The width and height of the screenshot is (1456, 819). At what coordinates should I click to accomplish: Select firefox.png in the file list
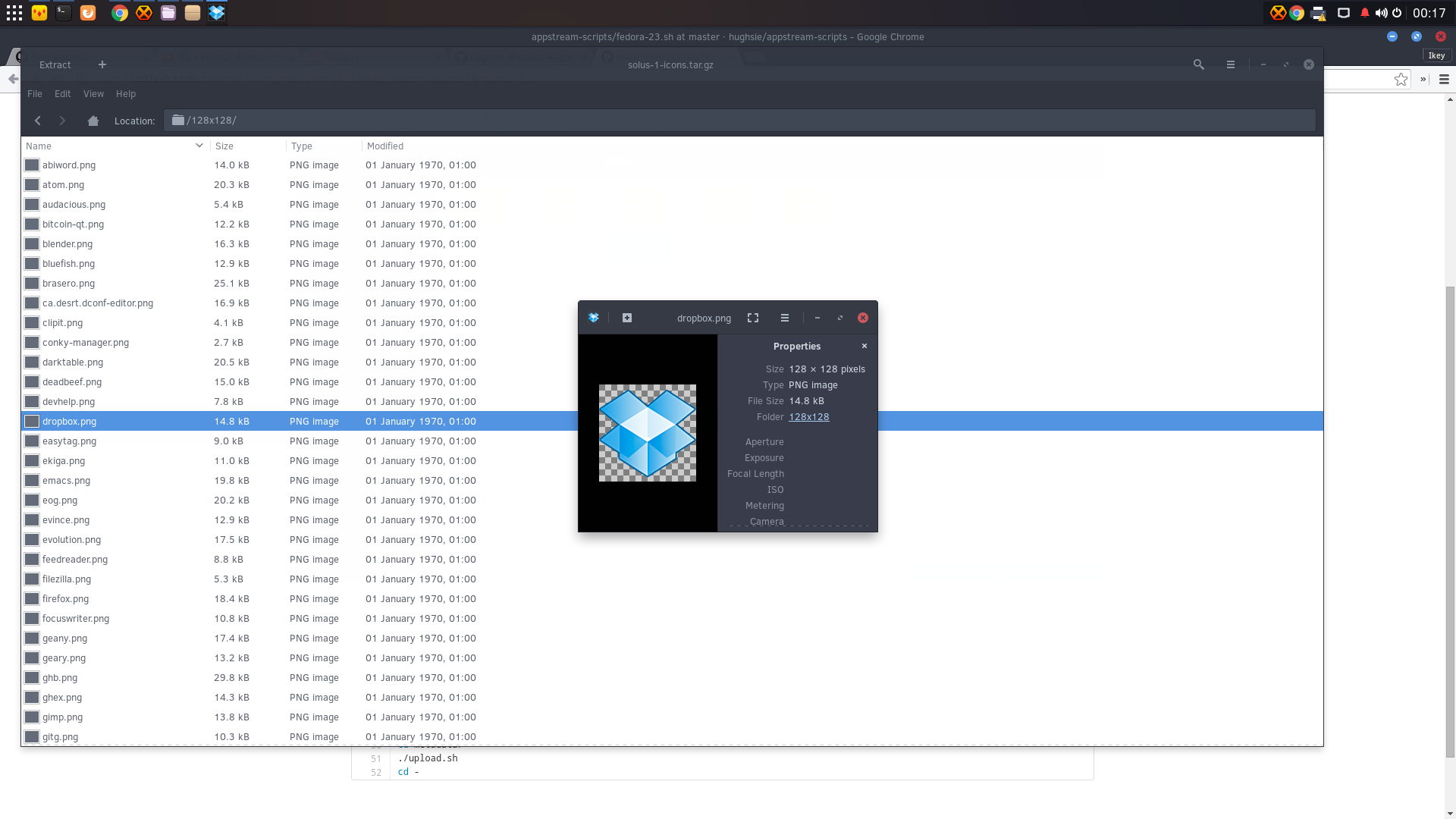[x=672, y=599]
